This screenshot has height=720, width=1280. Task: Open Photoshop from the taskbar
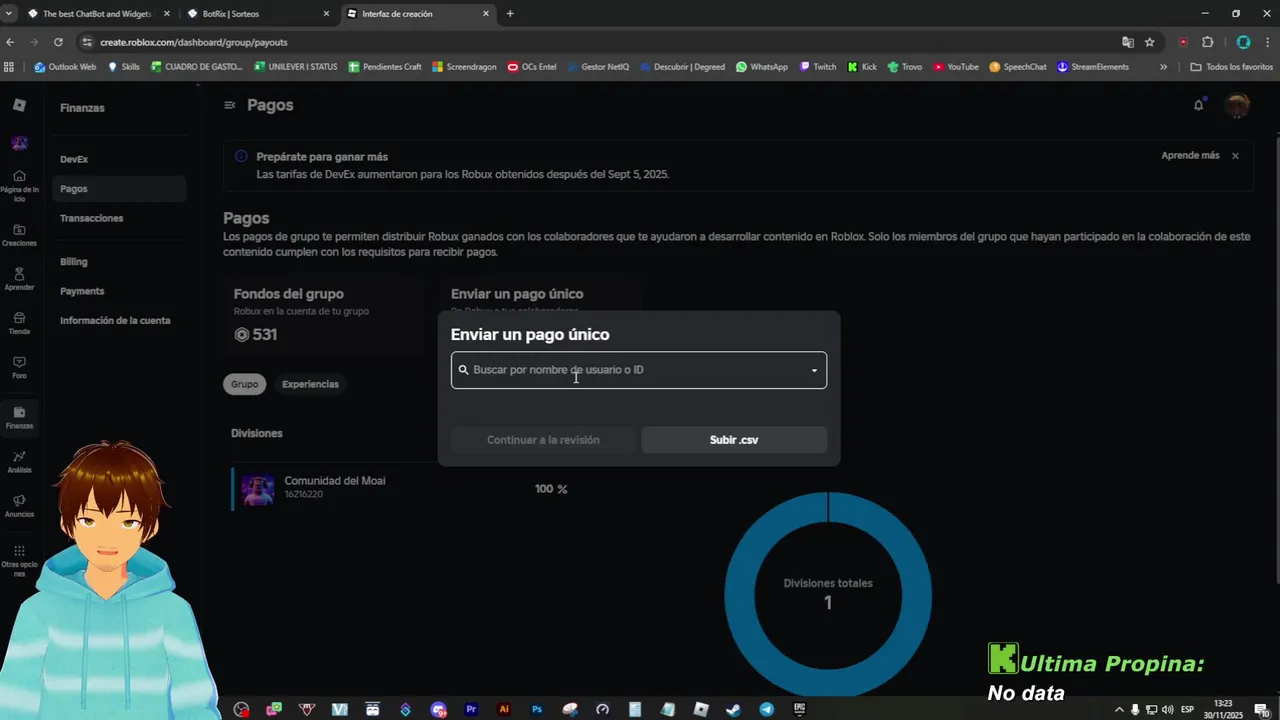(537, 709)
